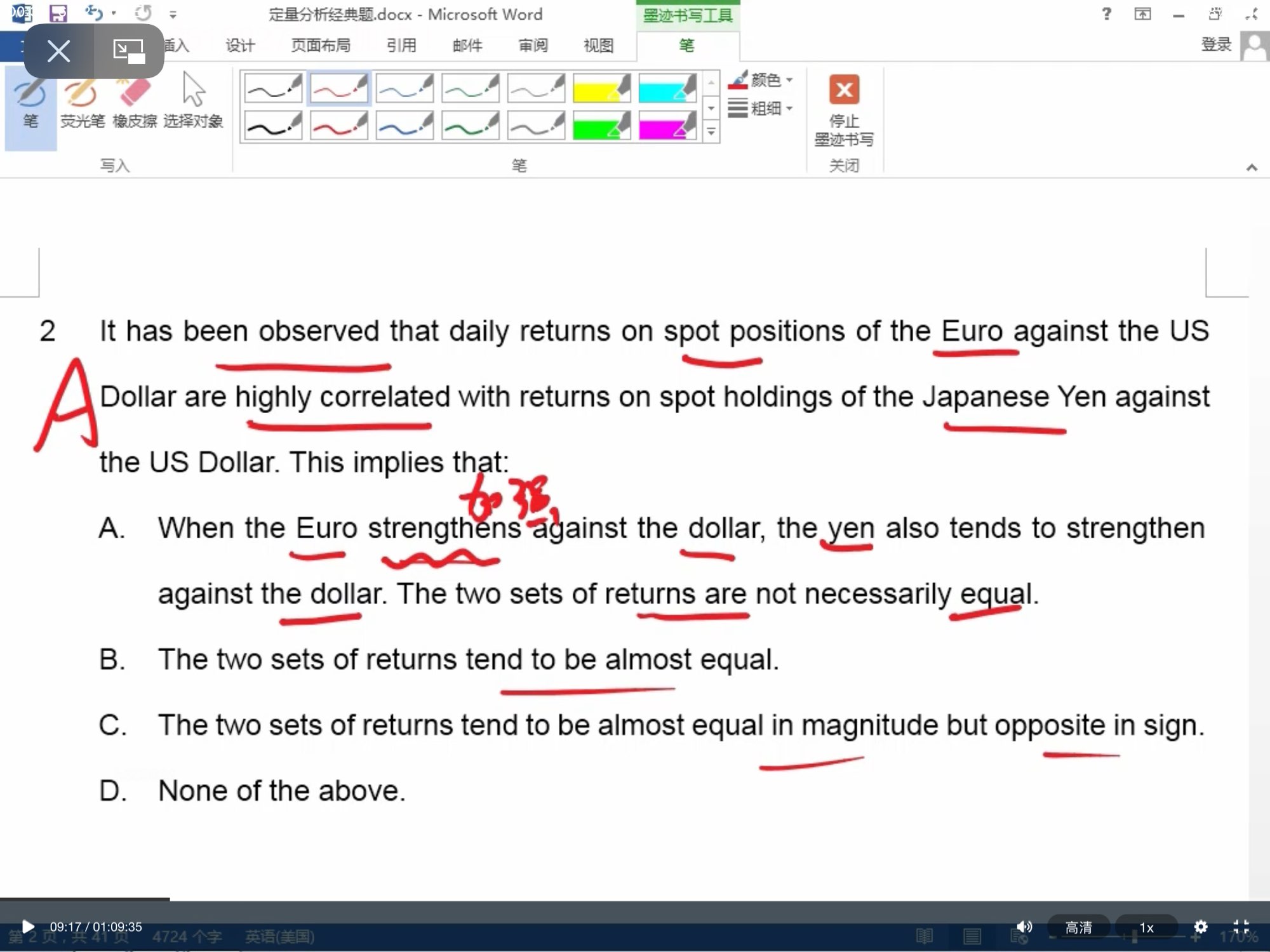Expand the pen gallery more arrow
This screenshot has height=952, width=1270.
[711, 133]
